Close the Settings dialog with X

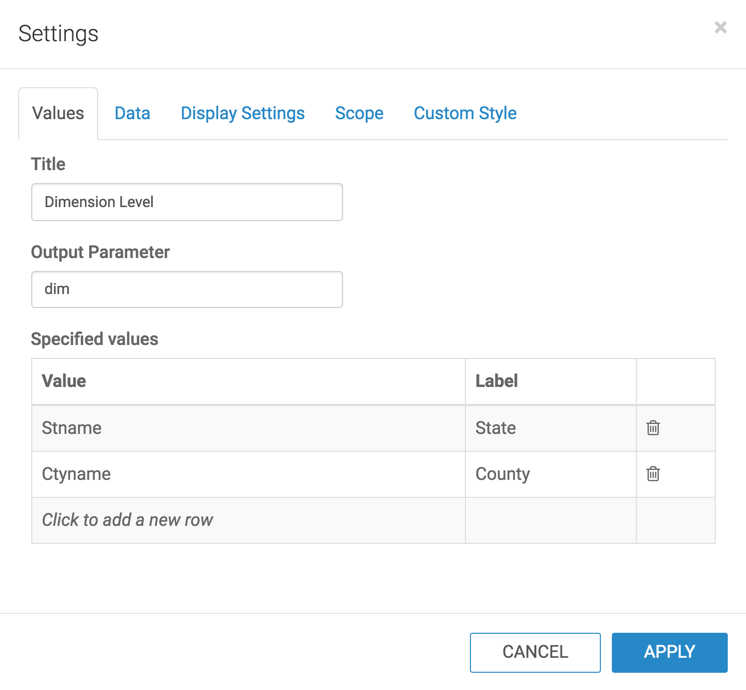click(720, 28)
